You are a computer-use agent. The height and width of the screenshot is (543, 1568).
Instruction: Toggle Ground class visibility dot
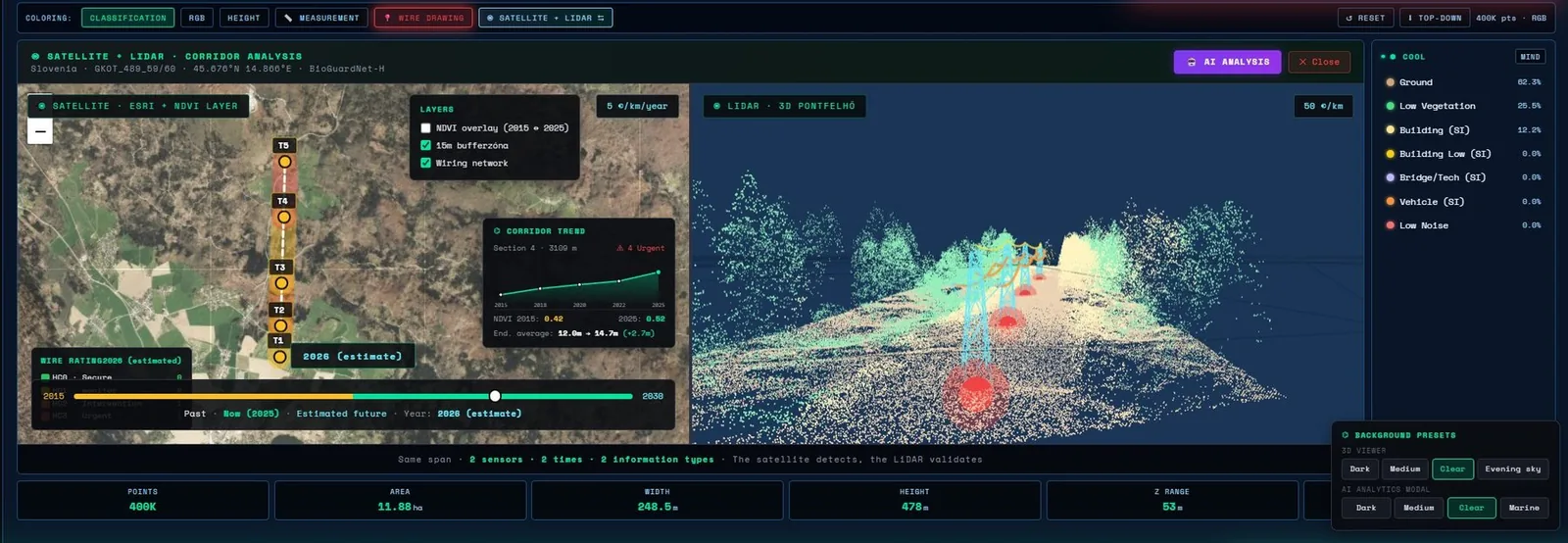pyautogui.click(x=1390, y=82)
